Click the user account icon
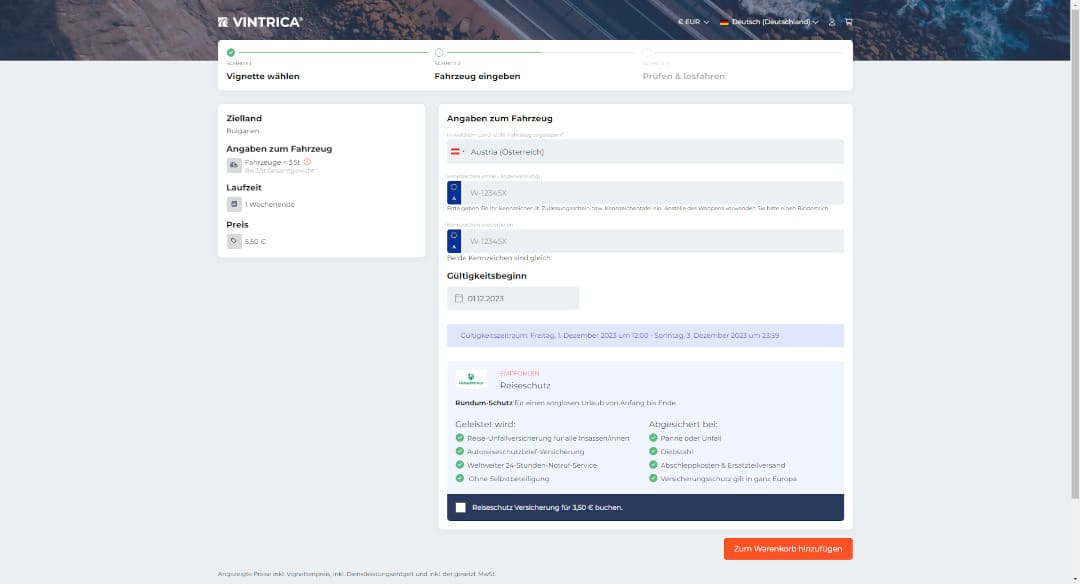The height and width of the screenshot is (584, 1080). 832,21
